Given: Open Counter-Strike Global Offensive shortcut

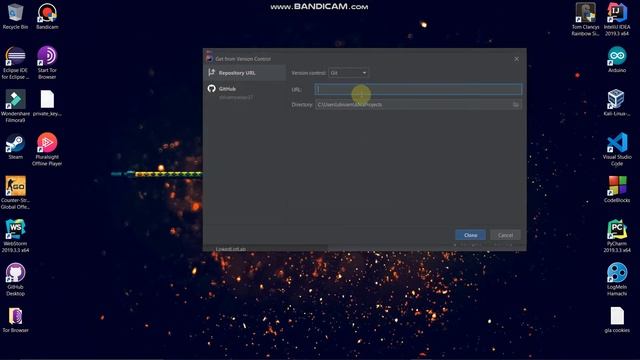Looking at the screenshot, I should (16, 193).
